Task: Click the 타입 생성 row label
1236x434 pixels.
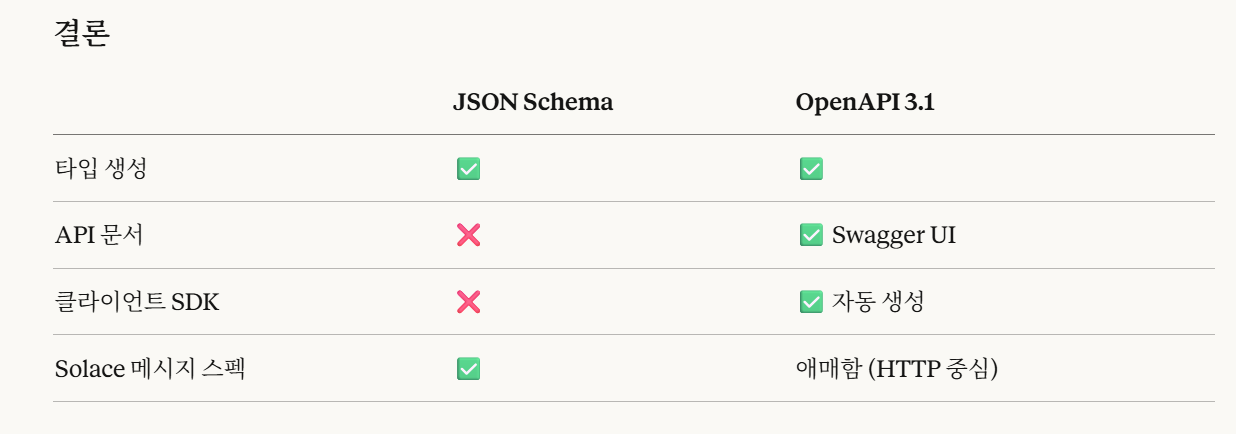Action: [100, 169]
